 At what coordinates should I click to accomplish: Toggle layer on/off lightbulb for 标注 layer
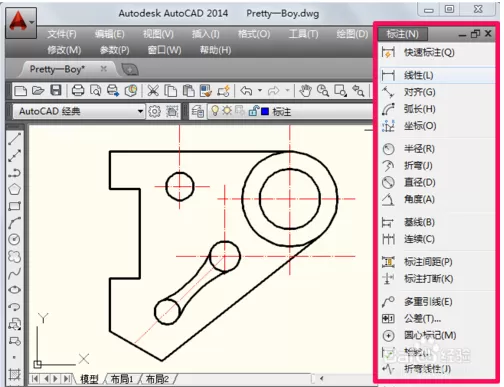[215, 111]
